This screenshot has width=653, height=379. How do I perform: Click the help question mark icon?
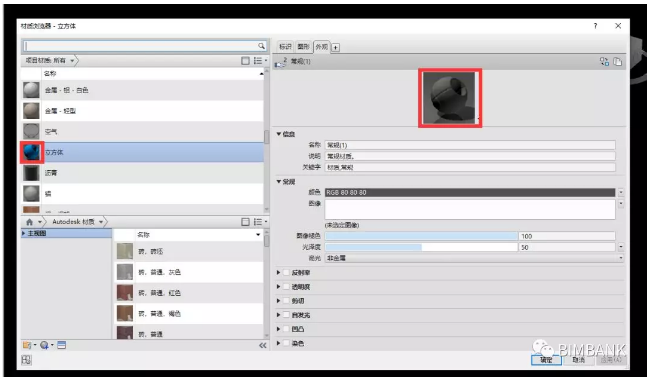coord(595,26)
